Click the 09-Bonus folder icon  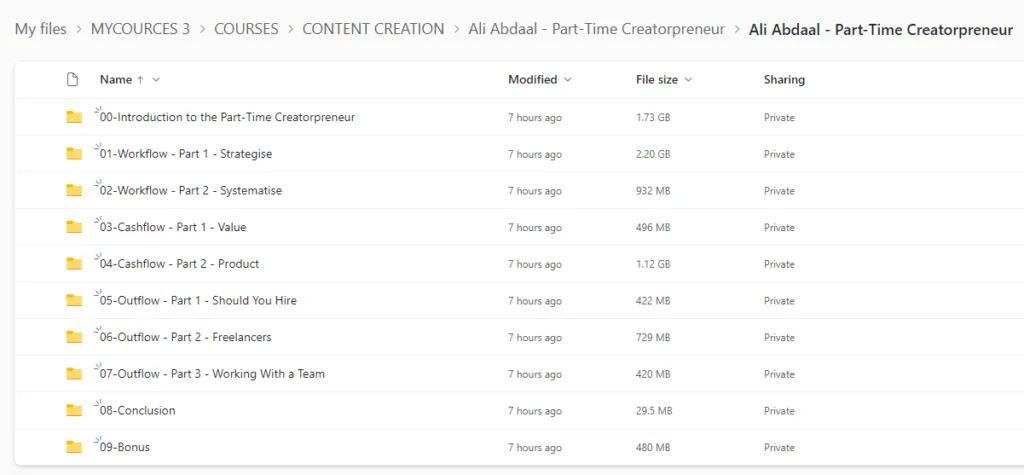coord(74,447)
